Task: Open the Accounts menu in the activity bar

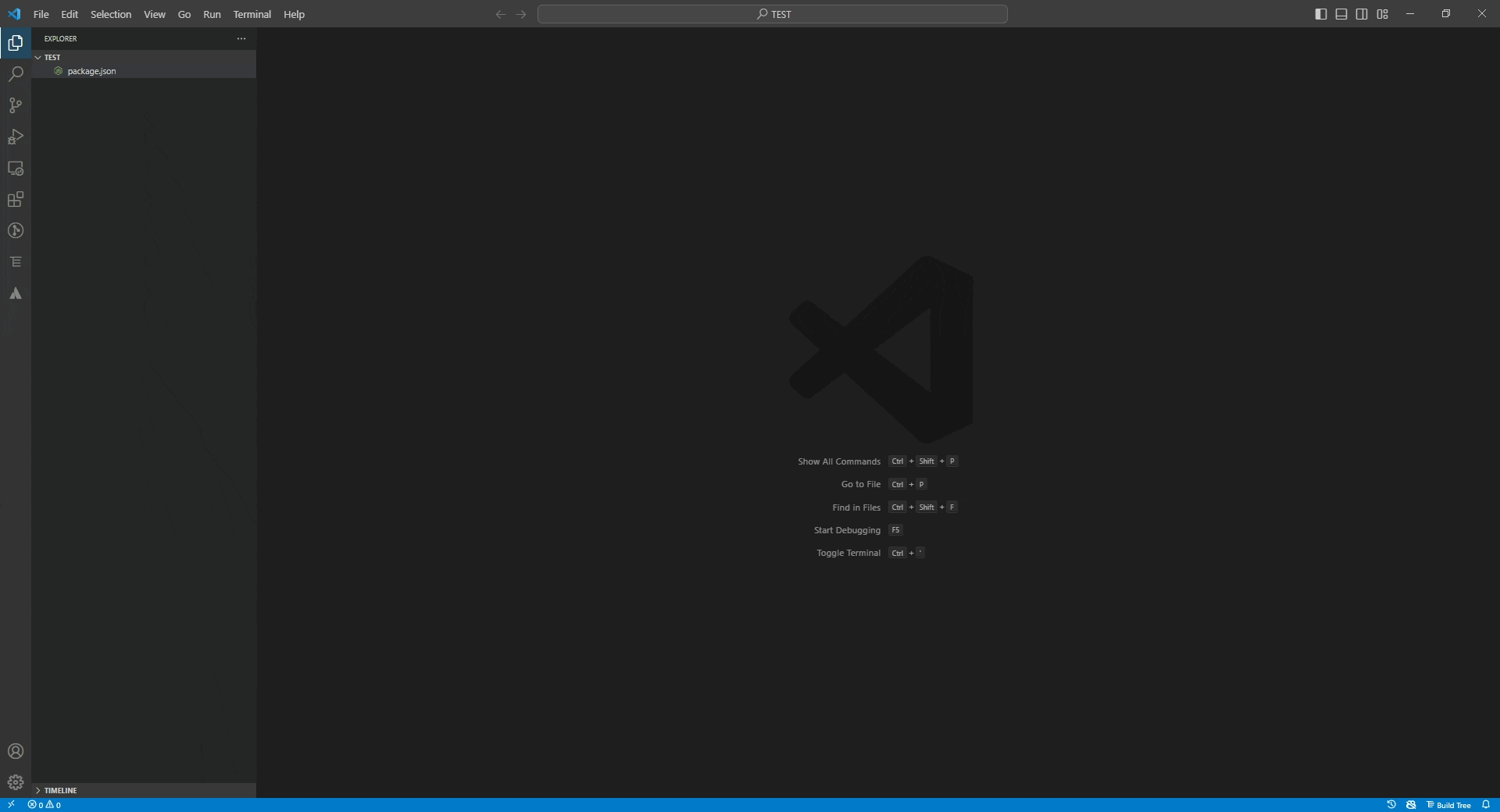Action: pyautogui.click(x=16, y=751)
